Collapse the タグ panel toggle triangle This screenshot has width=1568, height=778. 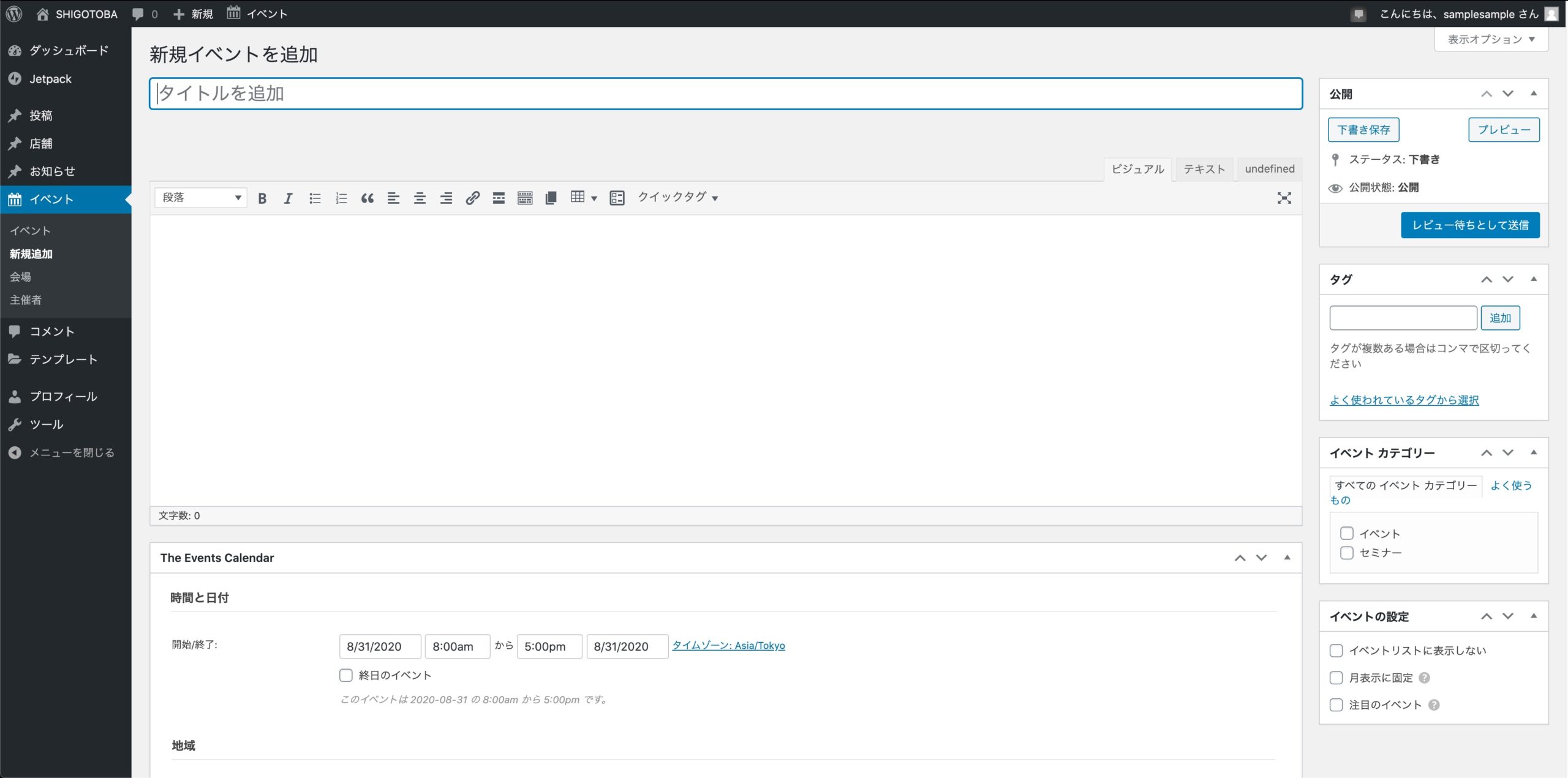[1534, 279]
